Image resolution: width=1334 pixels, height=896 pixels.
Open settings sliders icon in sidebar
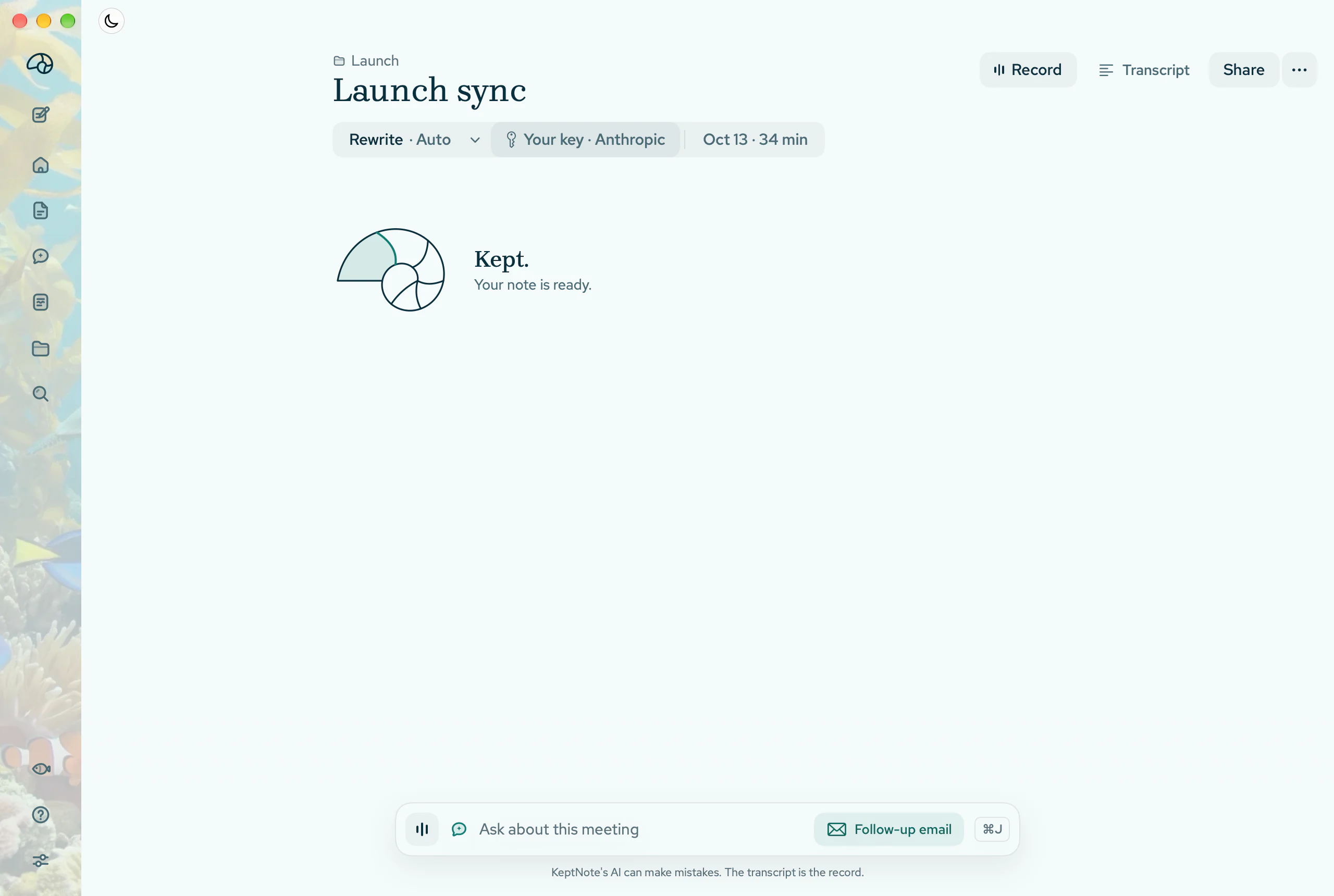point(41,860)
